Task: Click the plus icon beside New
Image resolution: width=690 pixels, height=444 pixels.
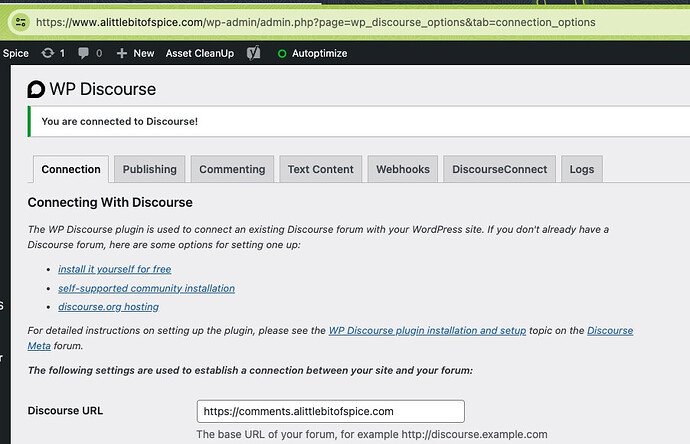Action: 122,53
